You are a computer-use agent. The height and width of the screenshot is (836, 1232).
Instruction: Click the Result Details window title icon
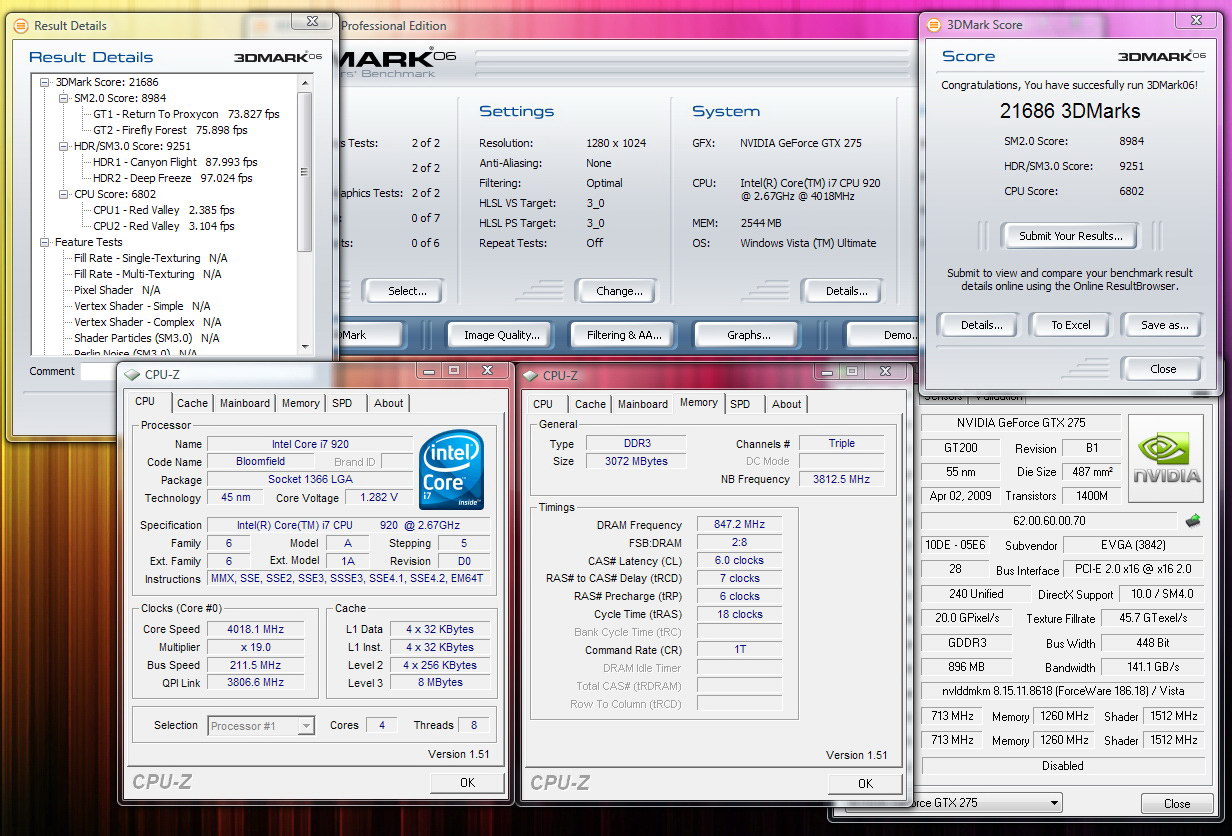click(20, 25)
